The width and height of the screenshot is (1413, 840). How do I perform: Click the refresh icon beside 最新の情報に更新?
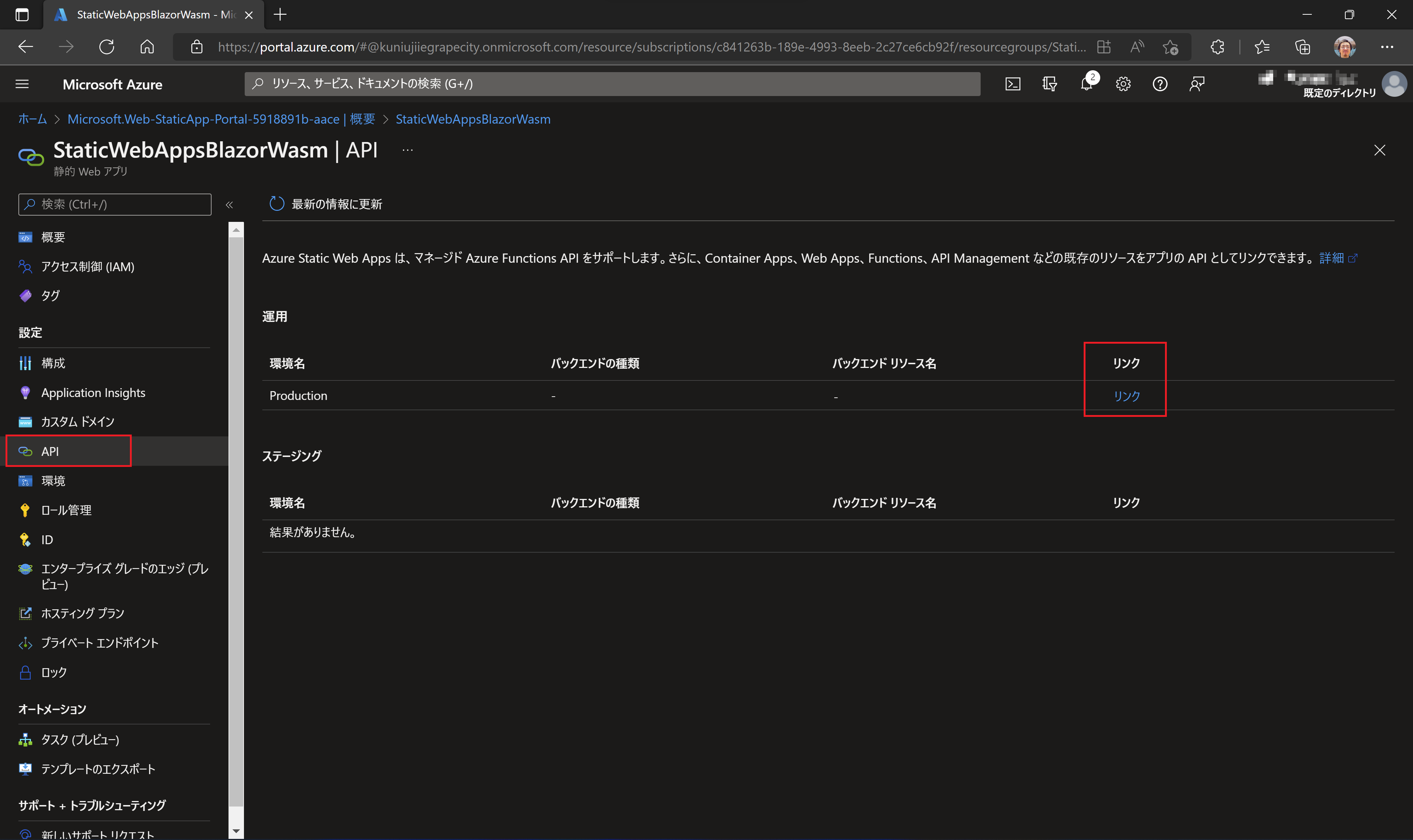coord(276,204)
